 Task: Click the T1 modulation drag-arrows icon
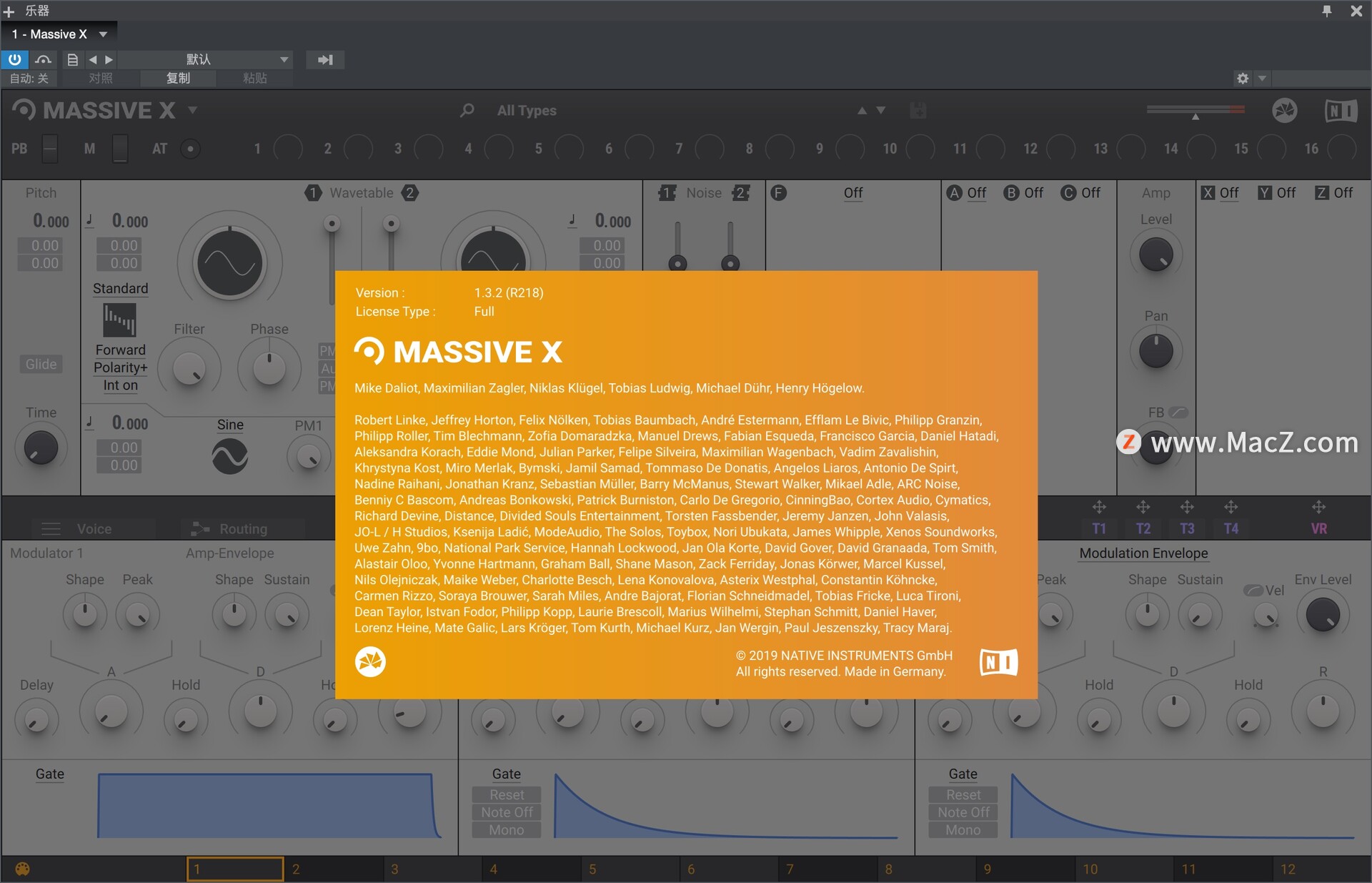(1099, 508)
